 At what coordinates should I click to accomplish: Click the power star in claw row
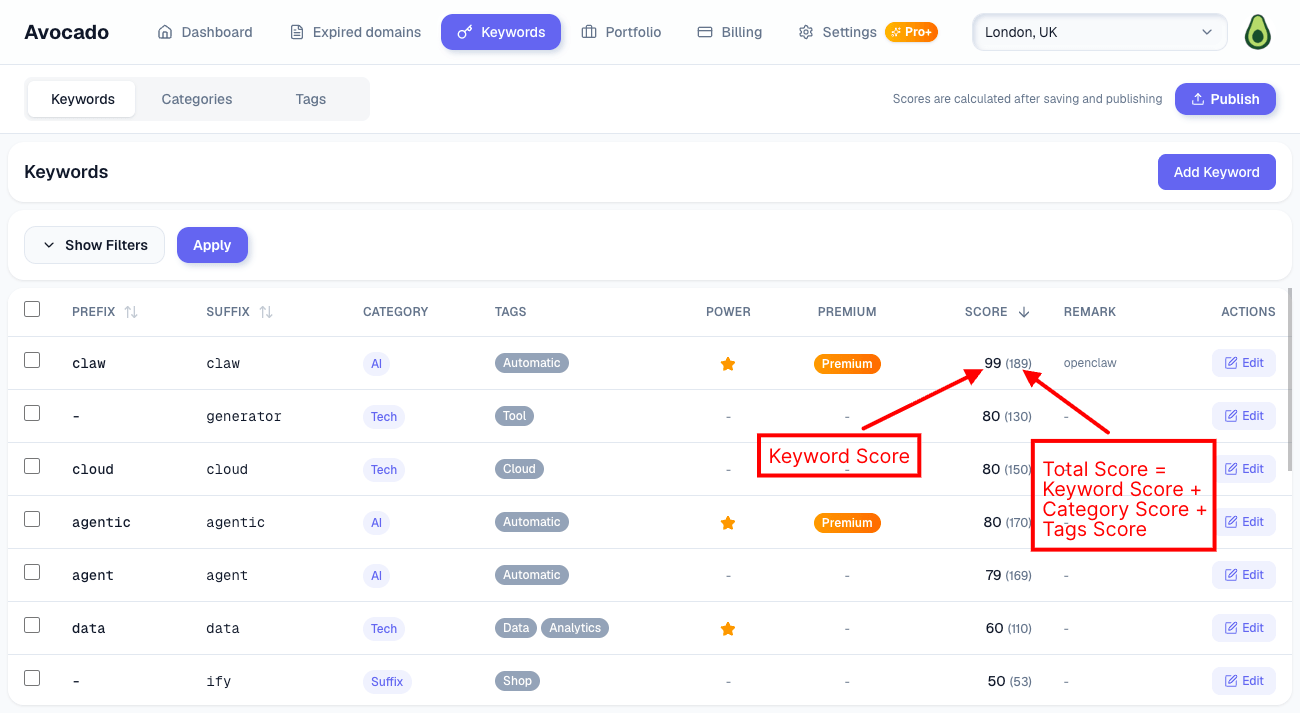pos(728,364)
